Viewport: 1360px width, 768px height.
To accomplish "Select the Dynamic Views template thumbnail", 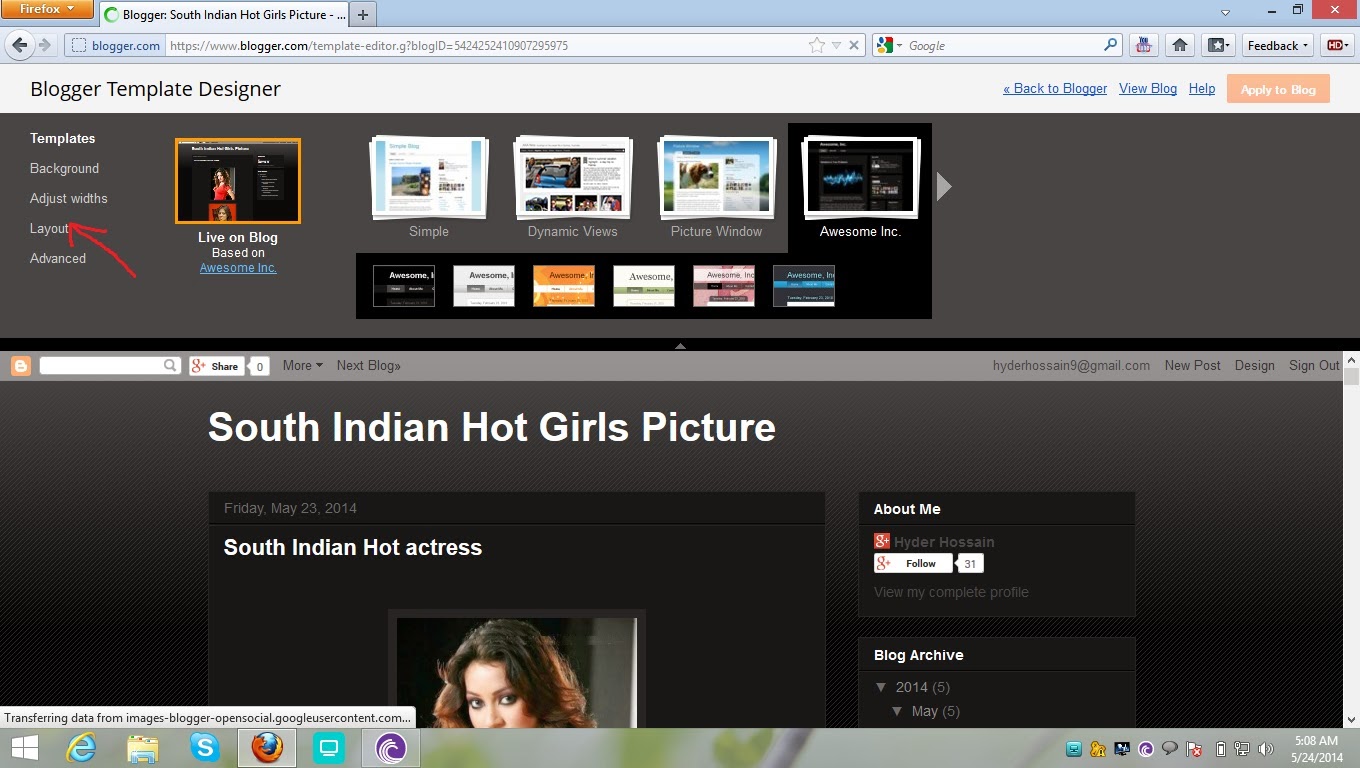I will [x=573, y=179].
